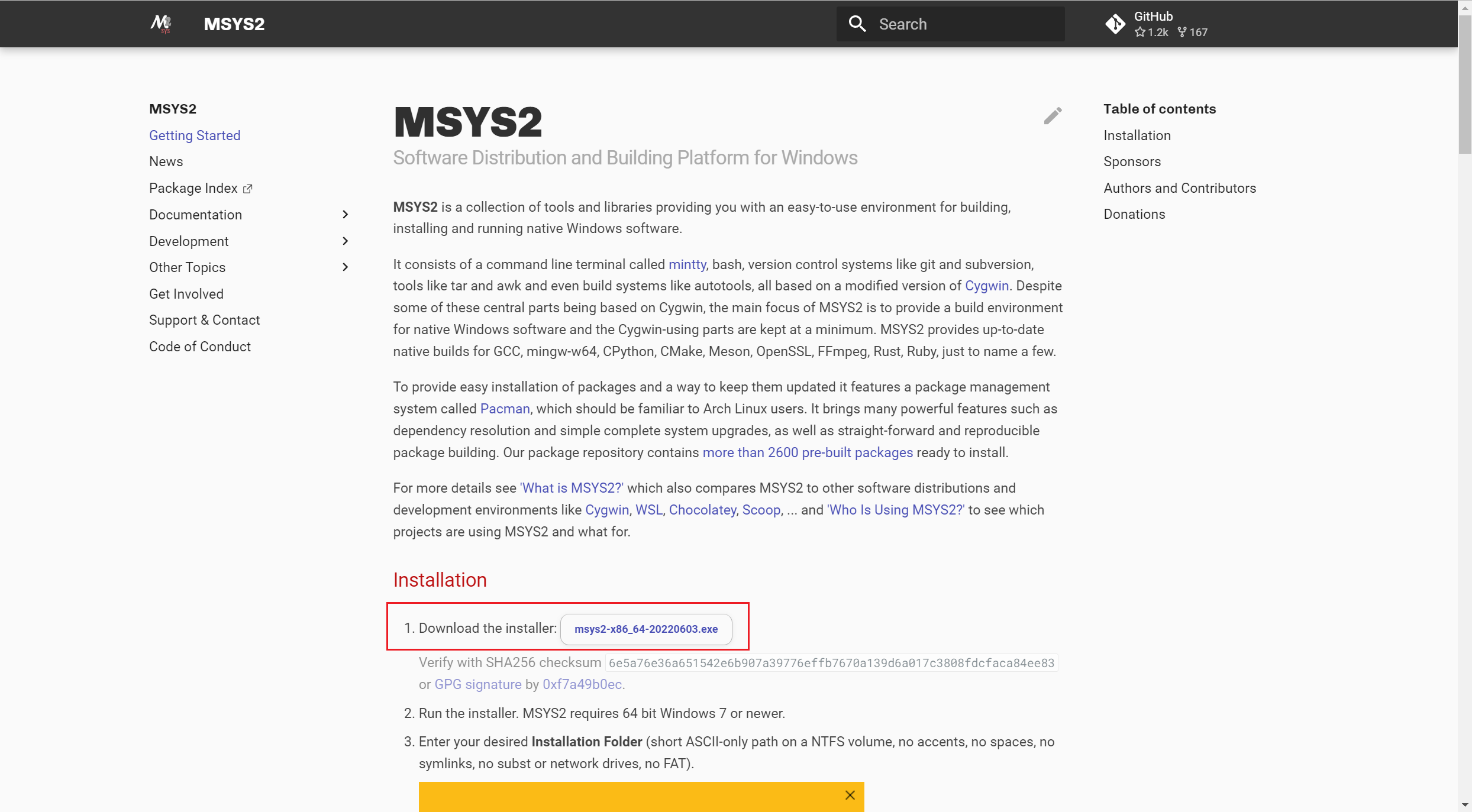Image resolution: width=1472 pixels, height=812 pixels.
Task: Open the GitHub repository icon link
Action: click(x=1115, y=24)
